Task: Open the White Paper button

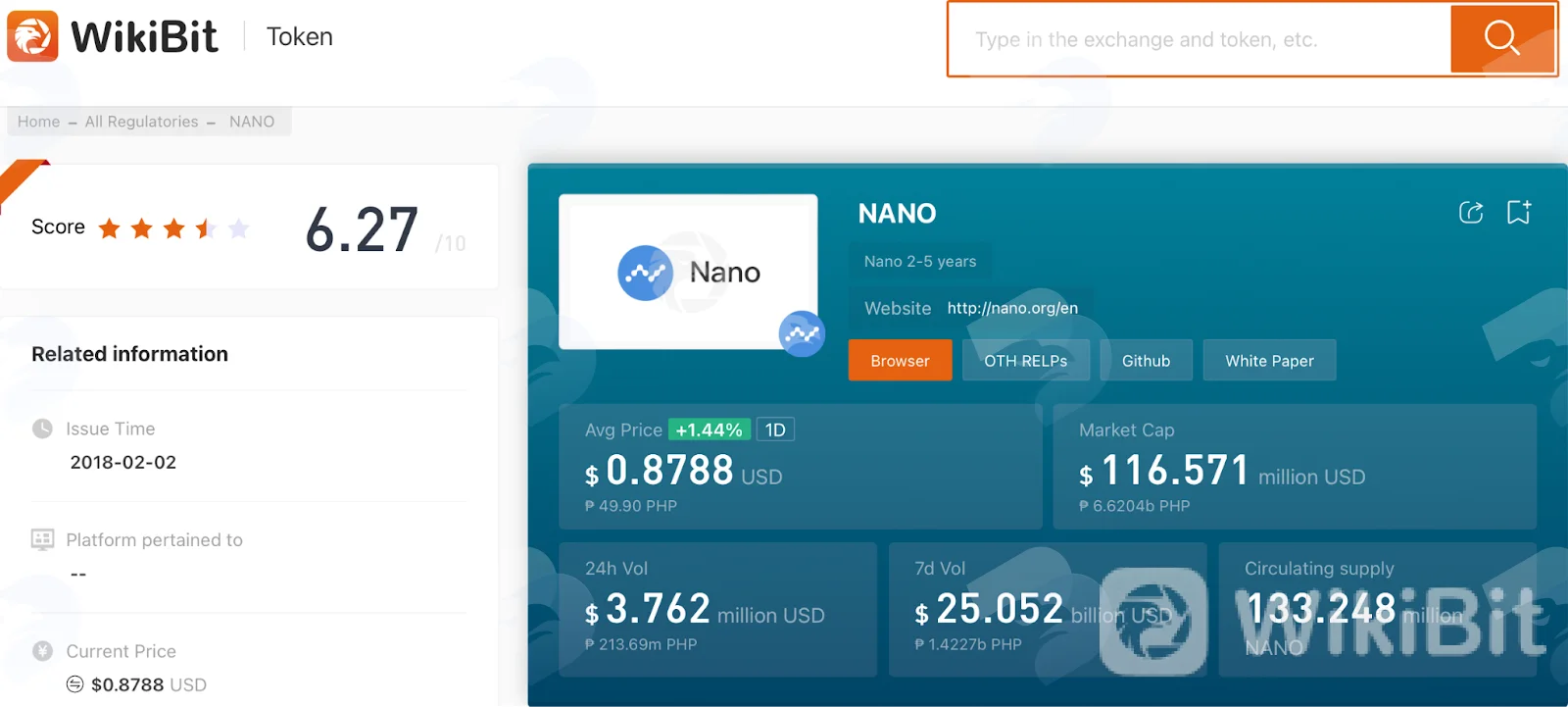Action: click(x=1269, y=361)
